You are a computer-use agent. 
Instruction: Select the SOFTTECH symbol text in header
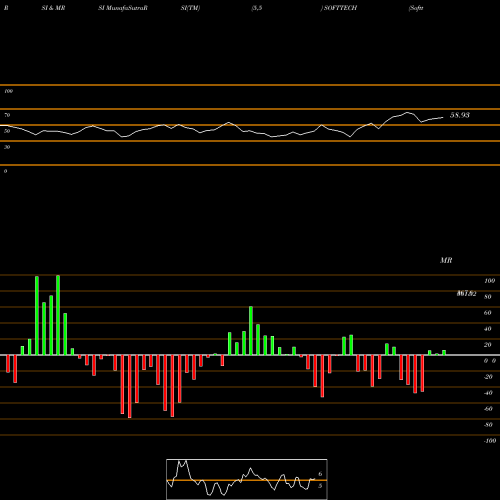pos(340,8)
